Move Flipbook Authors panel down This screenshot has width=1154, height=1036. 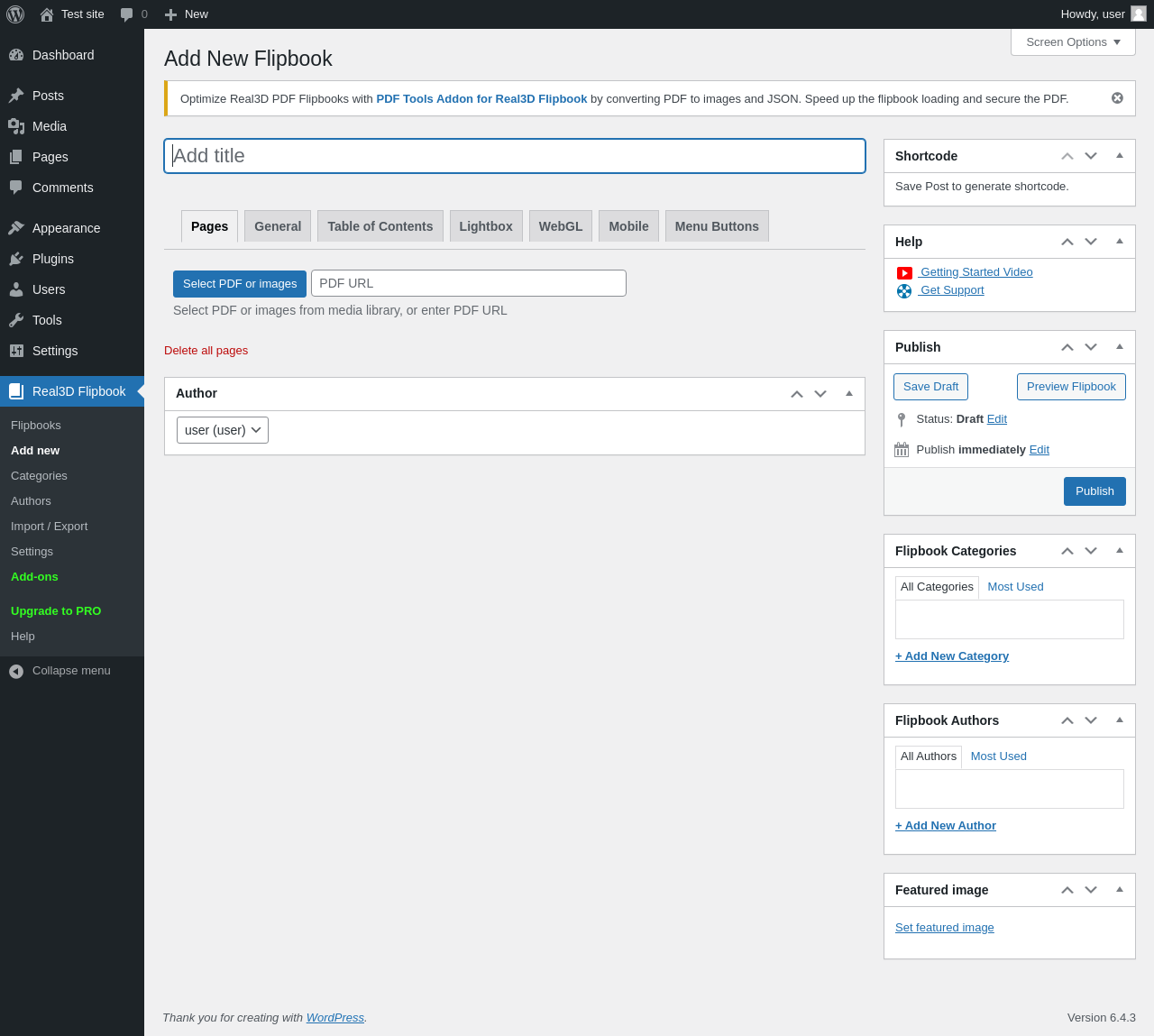coord(1091,720)
